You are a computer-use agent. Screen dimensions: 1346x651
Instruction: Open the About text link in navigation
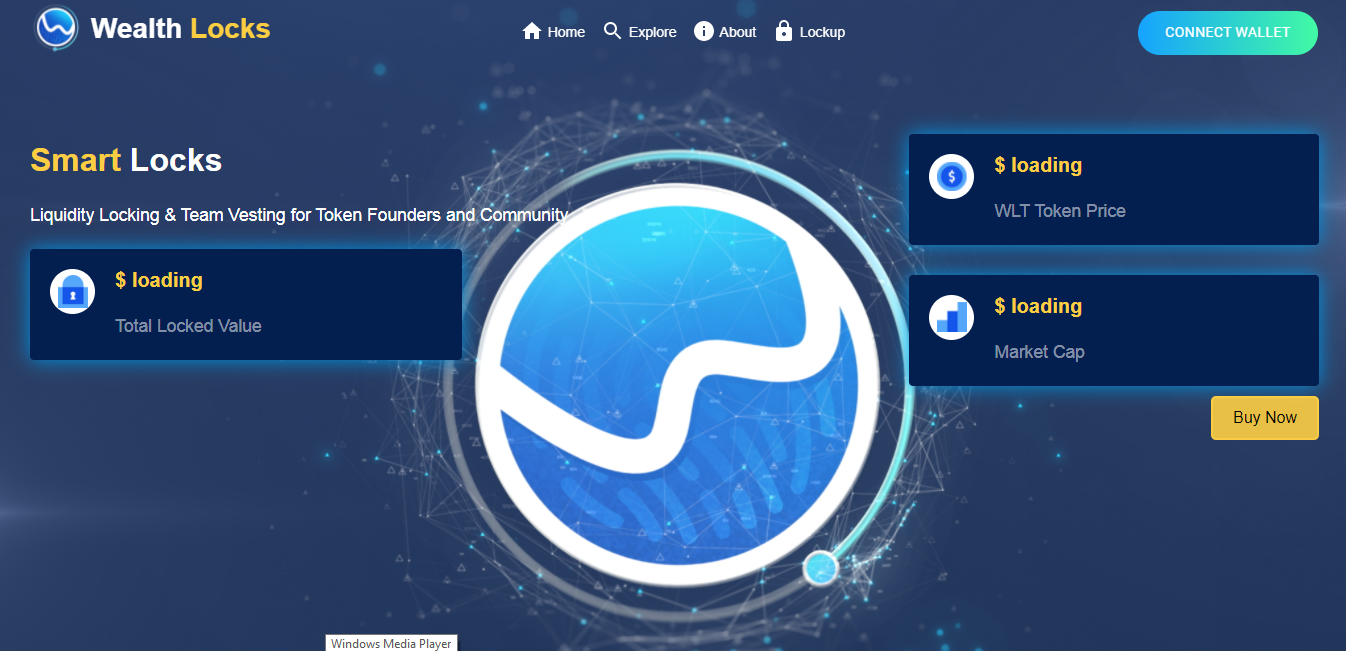point(738,32)
